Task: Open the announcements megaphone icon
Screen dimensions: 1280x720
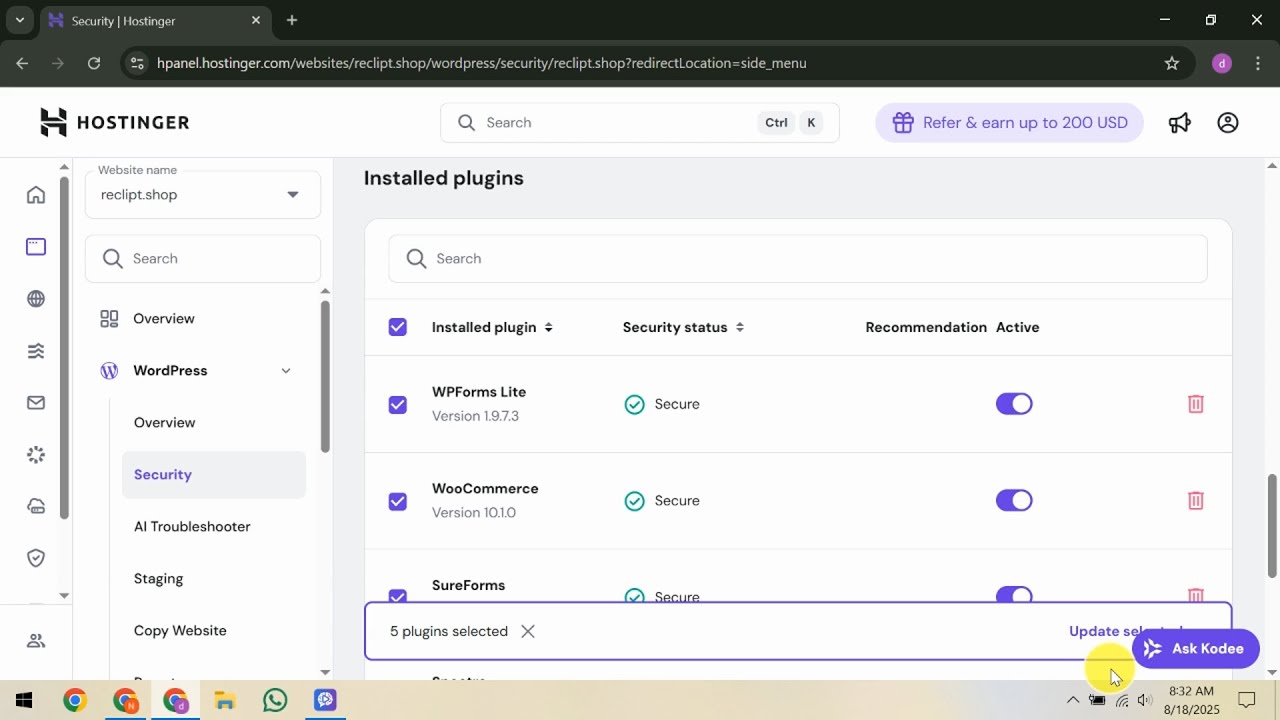Action: tap(1180, 122)
